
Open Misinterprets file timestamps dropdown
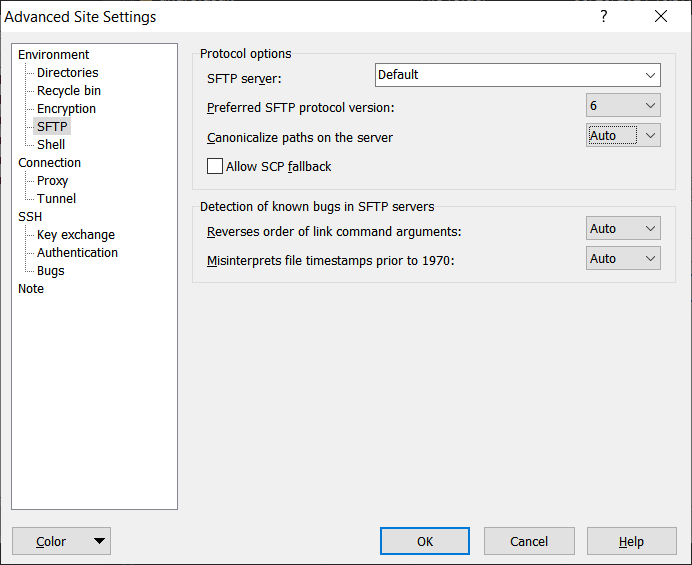coord(623,259)
